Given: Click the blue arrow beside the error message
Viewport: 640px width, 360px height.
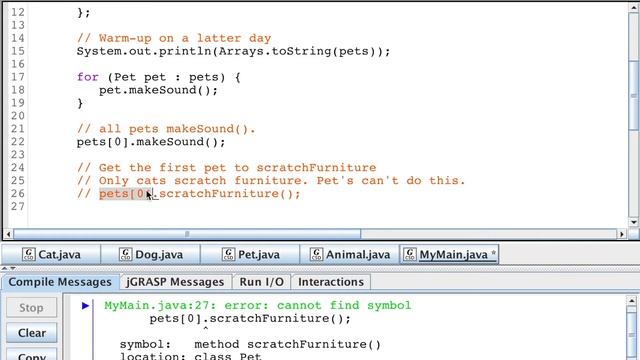Looking at the screenshot, I should (85, 305).
